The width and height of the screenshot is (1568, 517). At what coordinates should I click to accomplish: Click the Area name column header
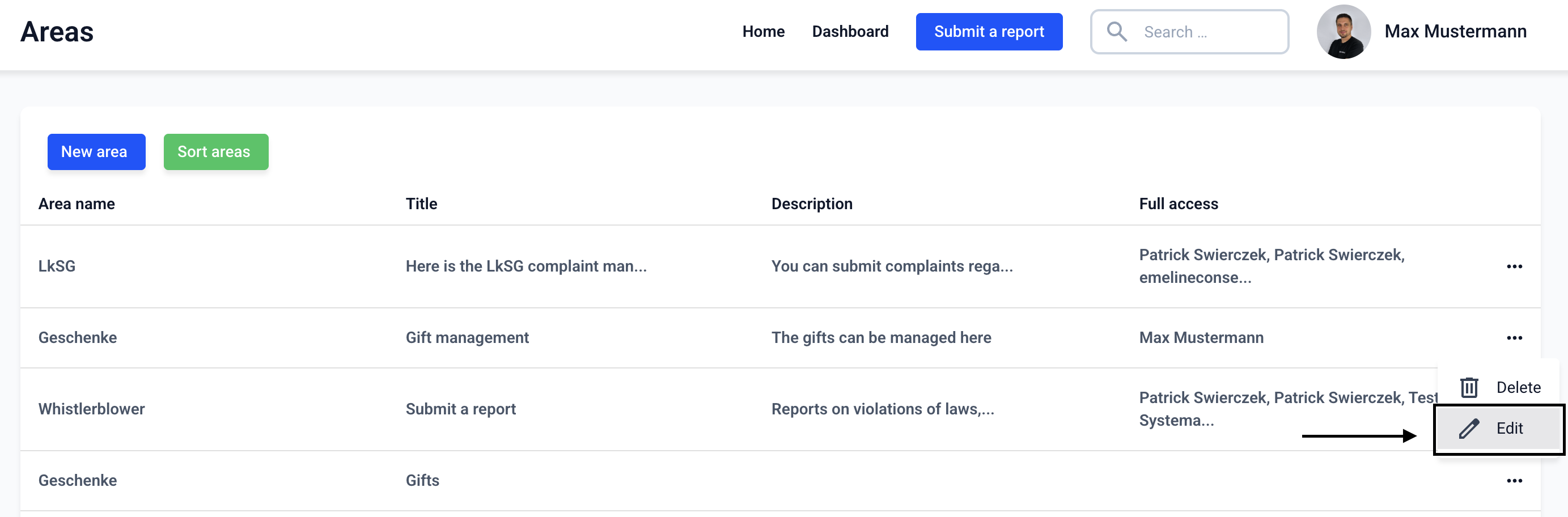pyautogui.click(x=77, y=204)
